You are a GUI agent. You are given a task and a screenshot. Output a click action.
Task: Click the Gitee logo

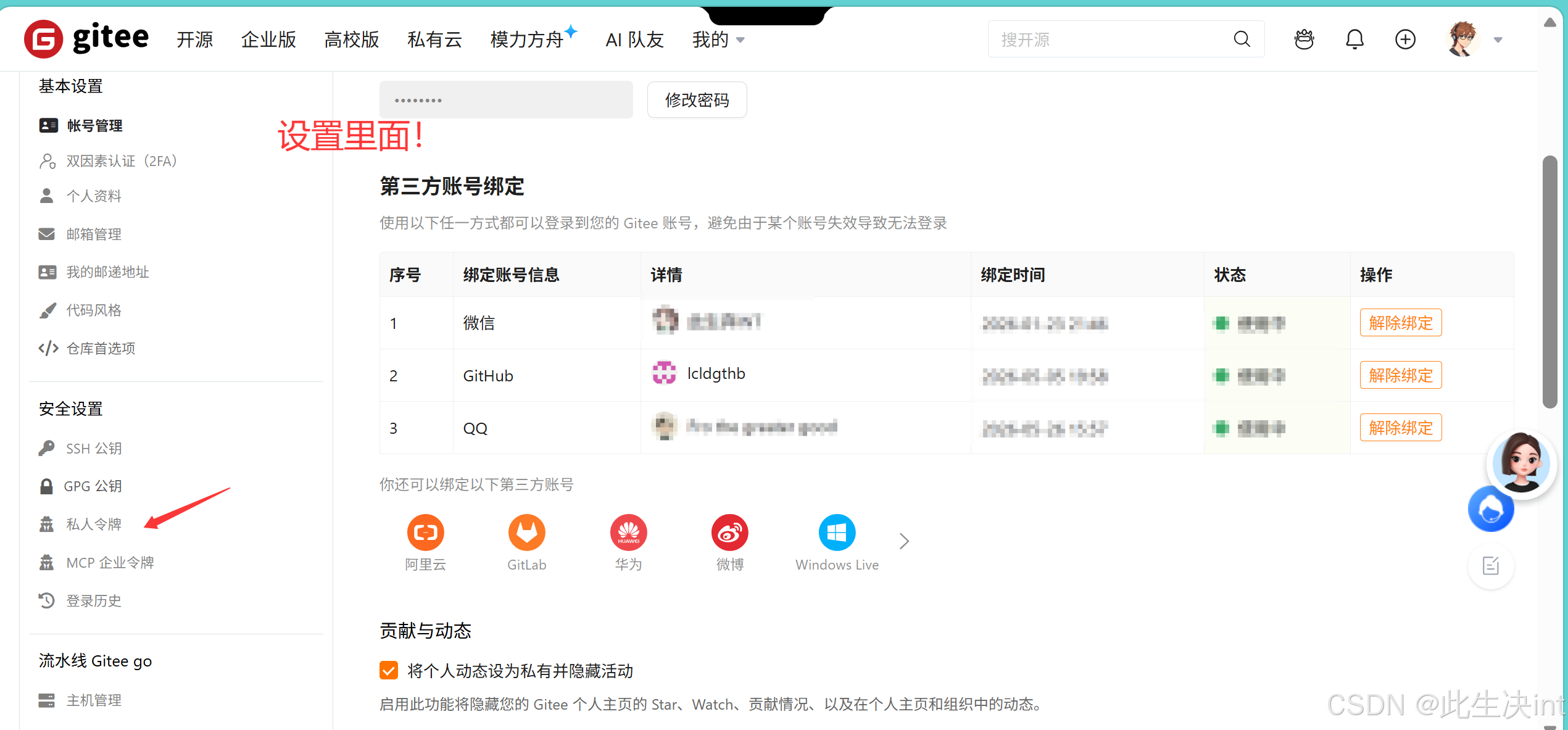point(86,39)
